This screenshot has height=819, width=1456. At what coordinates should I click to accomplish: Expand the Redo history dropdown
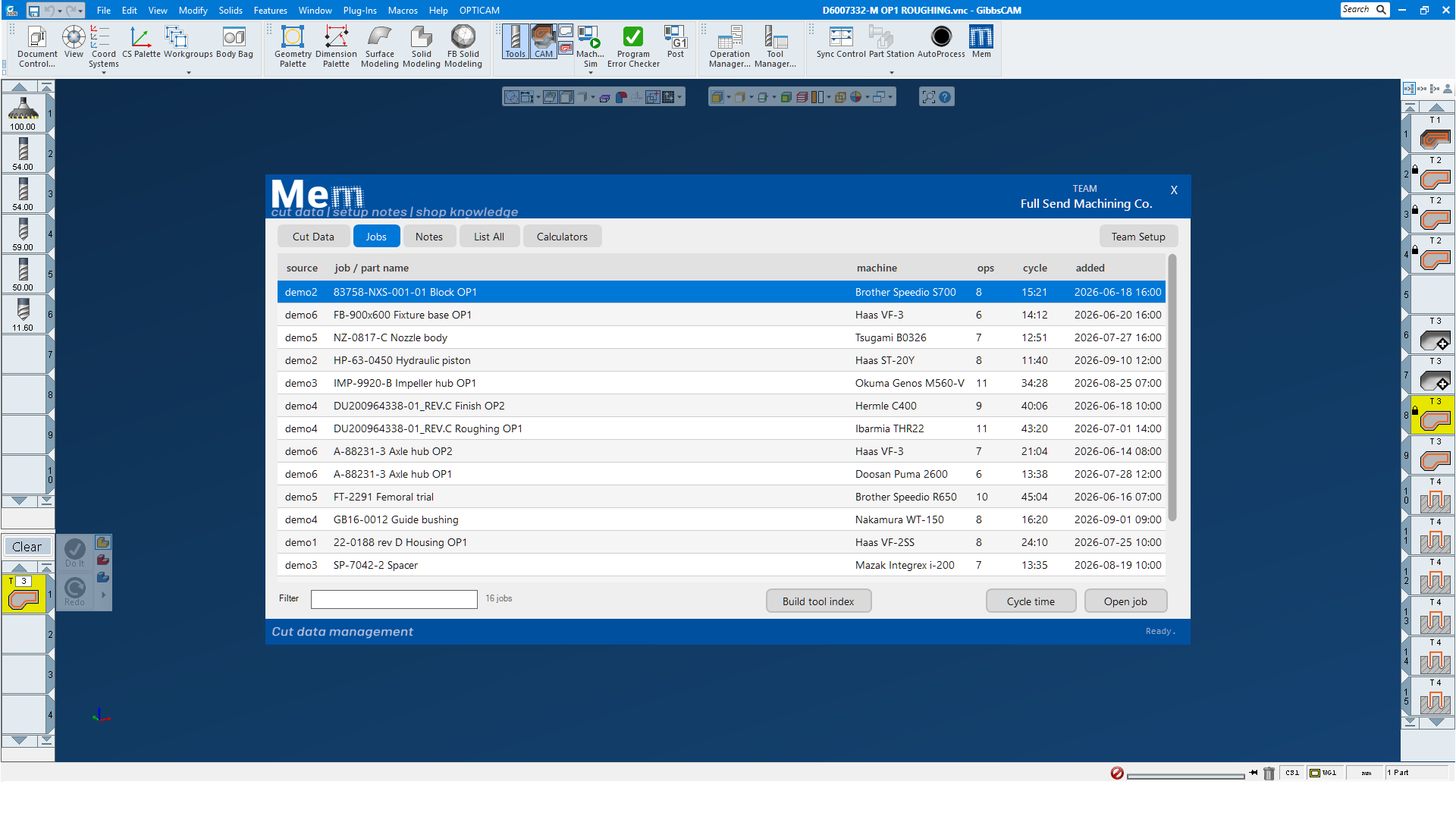tap(80, 11)
